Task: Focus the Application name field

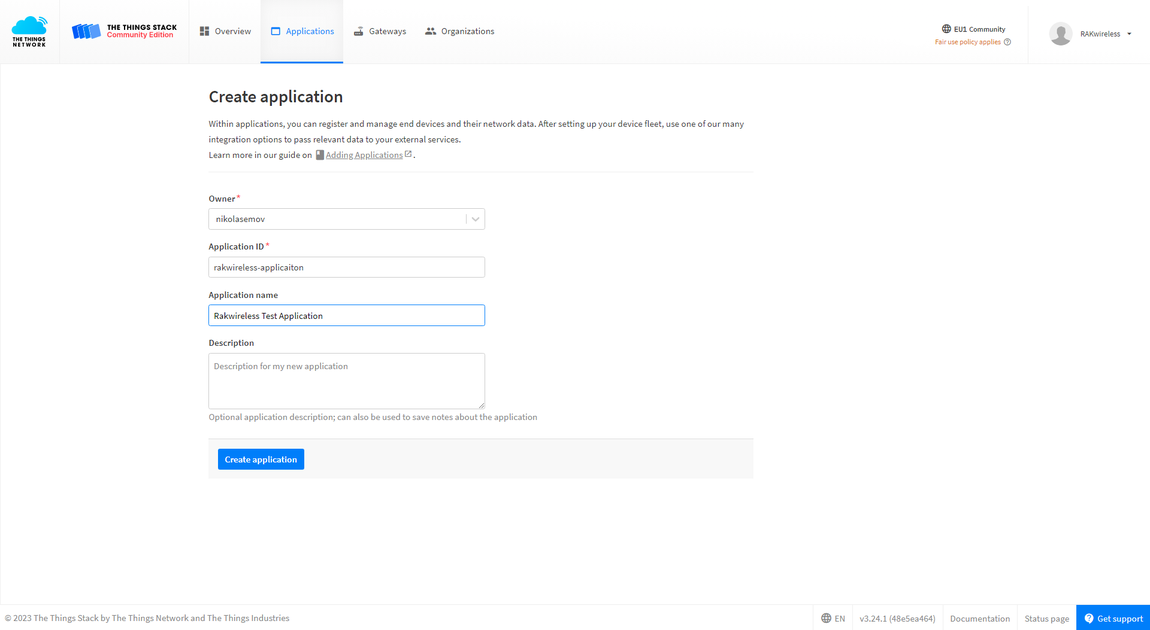Action: [x=346, y=315]
